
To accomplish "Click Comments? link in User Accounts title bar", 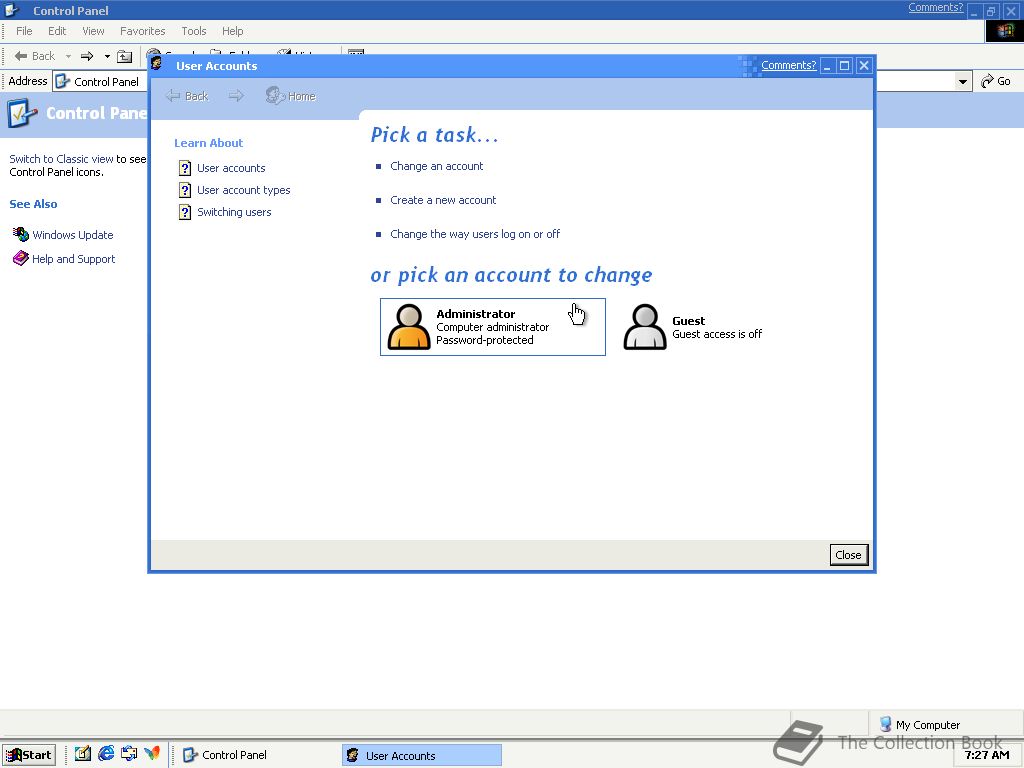I will (x=788, y=65).
